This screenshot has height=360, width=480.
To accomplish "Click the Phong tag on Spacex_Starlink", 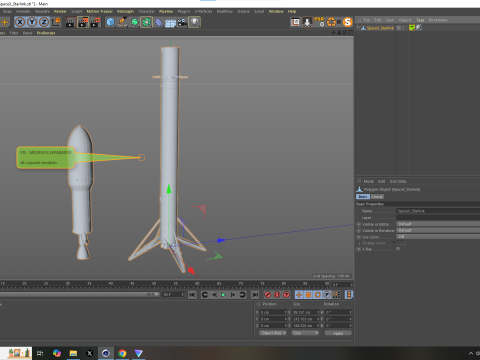I will [x=419, y=28].
